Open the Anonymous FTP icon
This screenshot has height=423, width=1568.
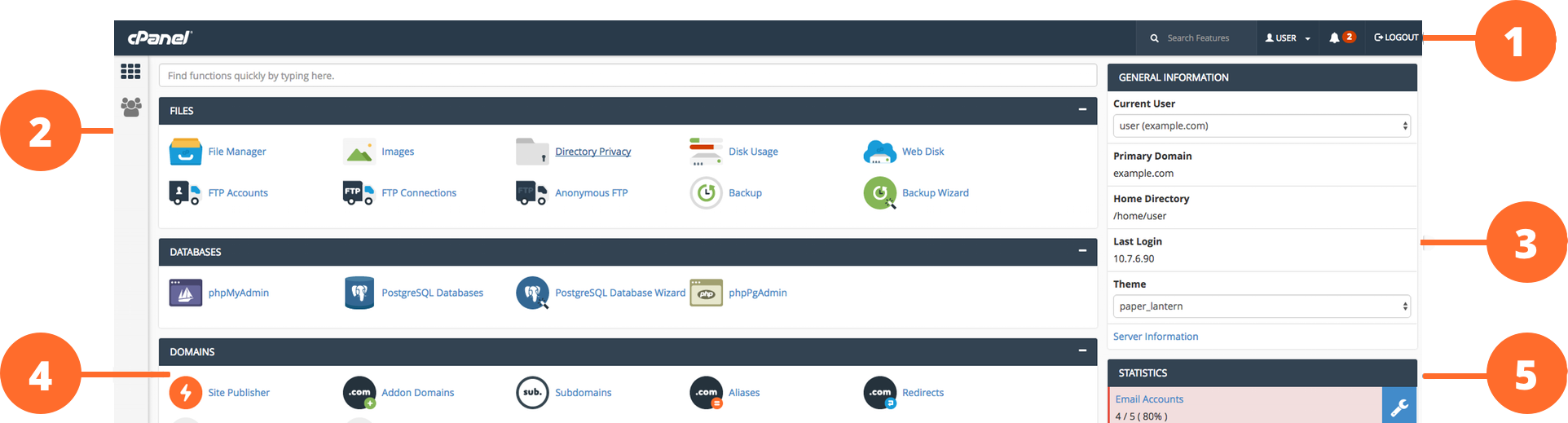coord(531,193)
